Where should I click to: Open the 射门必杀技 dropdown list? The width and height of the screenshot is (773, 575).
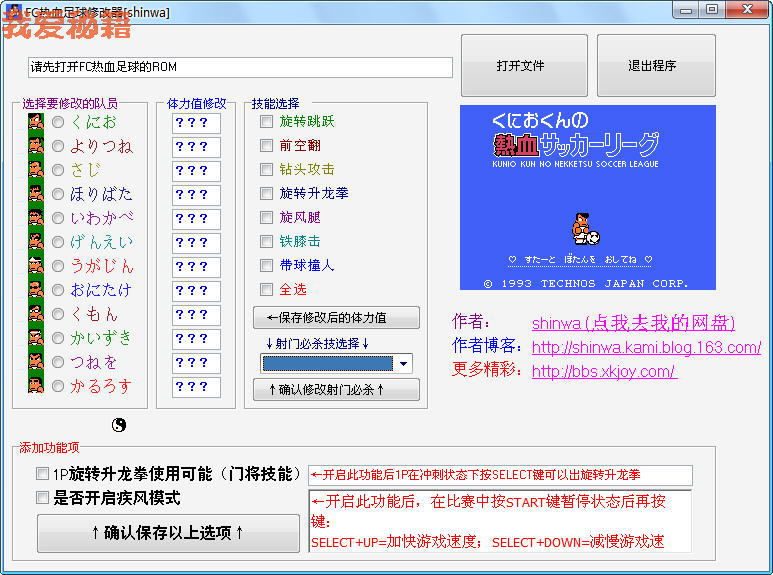click(402, 364)
